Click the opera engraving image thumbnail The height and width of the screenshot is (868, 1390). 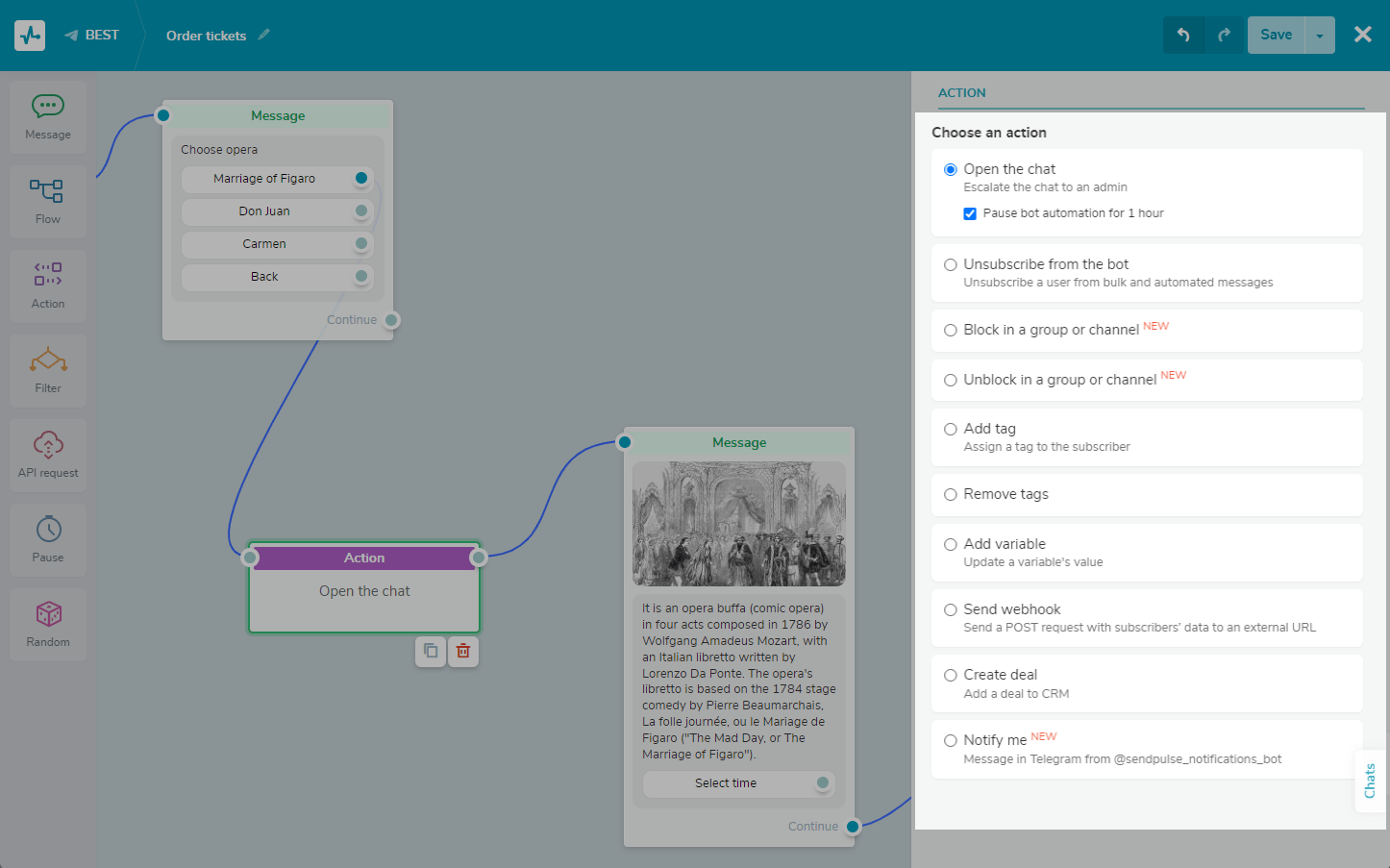click(738, 524)
